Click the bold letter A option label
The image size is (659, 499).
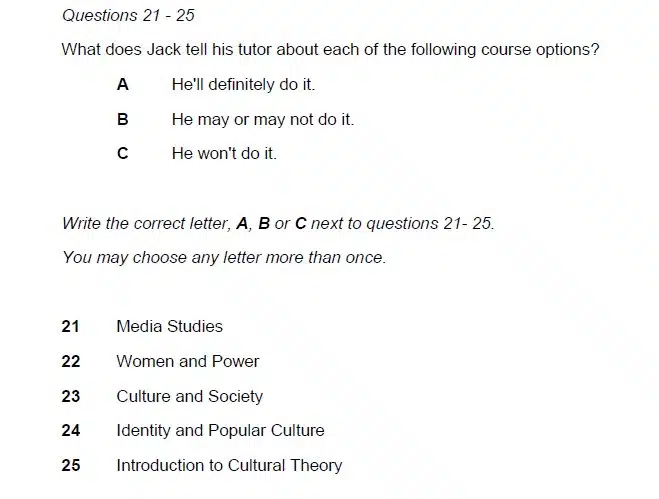click(122, 84)
